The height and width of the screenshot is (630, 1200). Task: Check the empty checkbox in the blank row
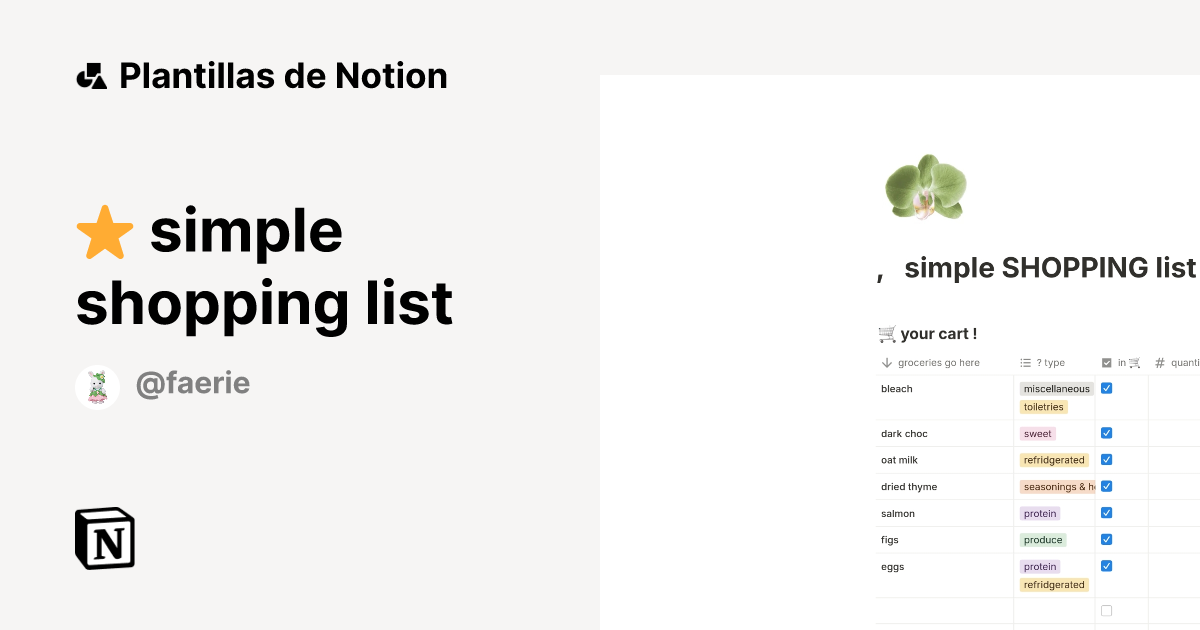point(1106,610)
